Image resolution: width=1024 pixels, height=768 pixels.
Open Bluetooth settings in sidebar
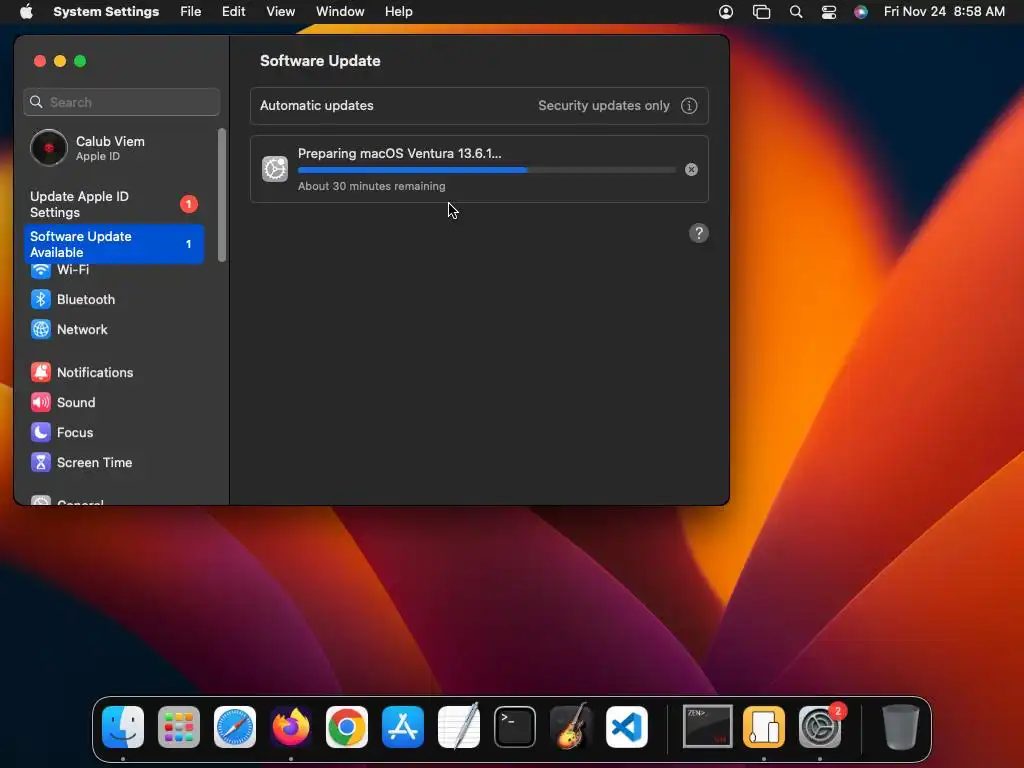73,299
